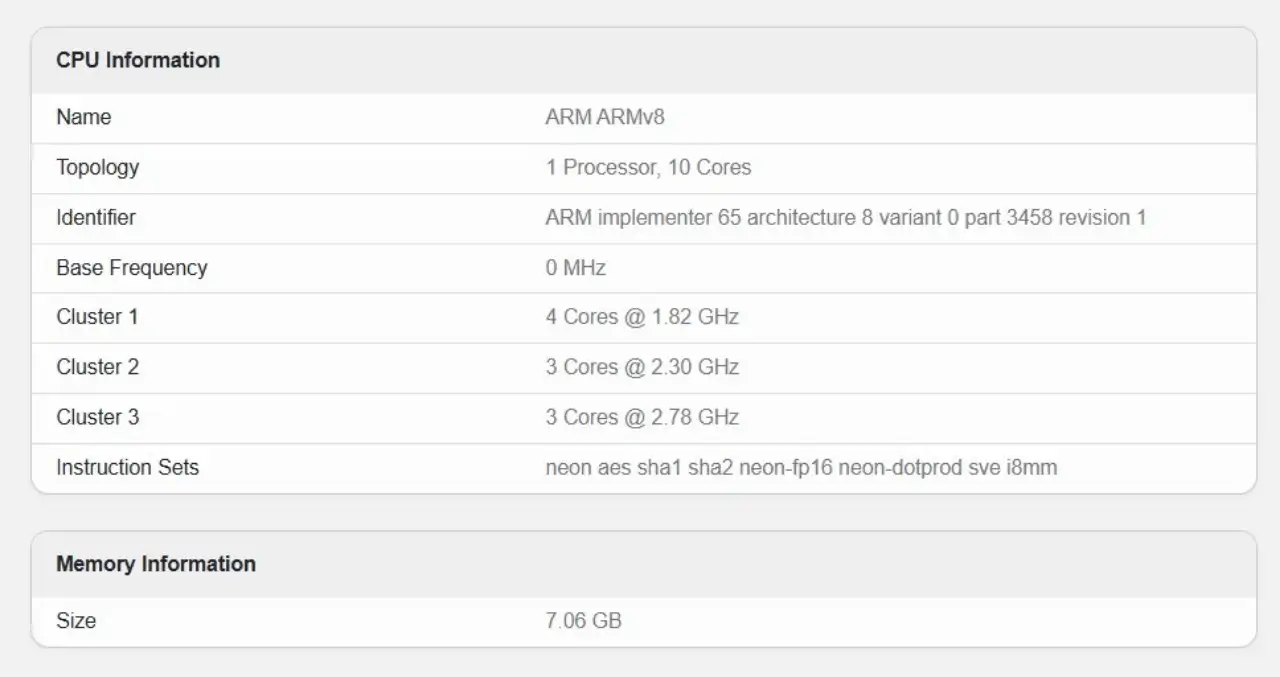This screenshot has width=1280, height=677.
Task: Click the '1 Processor, 10 Cores' value
Action: click(x=648, y=167)
